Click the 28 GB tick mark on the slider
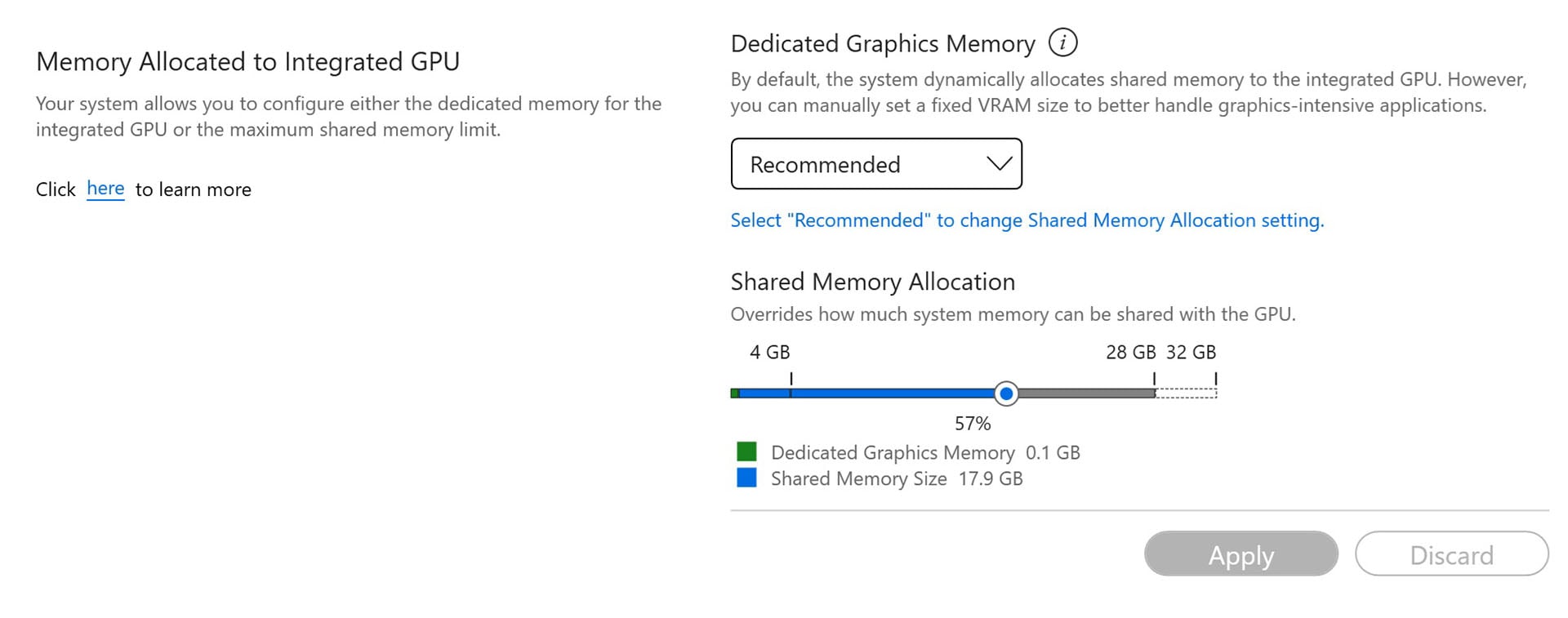 tap(1154, 378)
